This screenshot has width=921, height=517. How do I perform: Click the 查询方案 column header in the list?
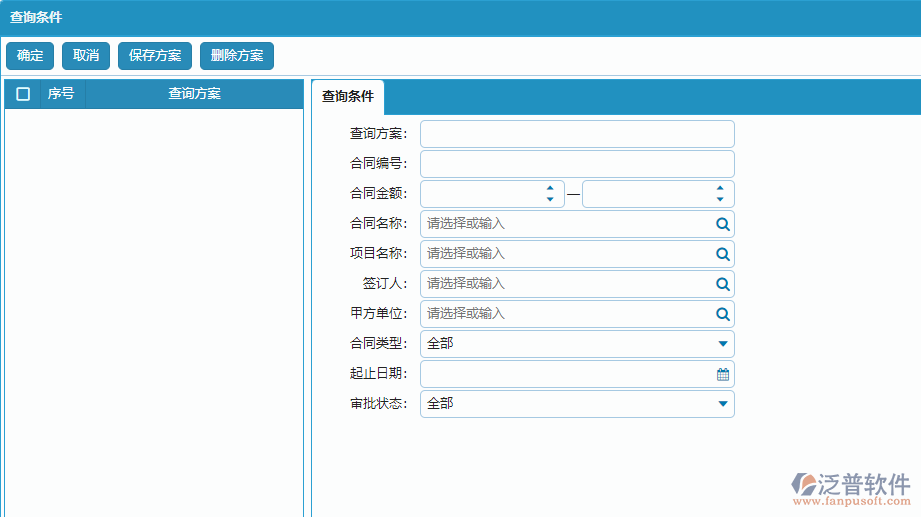click(x=194, y=94)
